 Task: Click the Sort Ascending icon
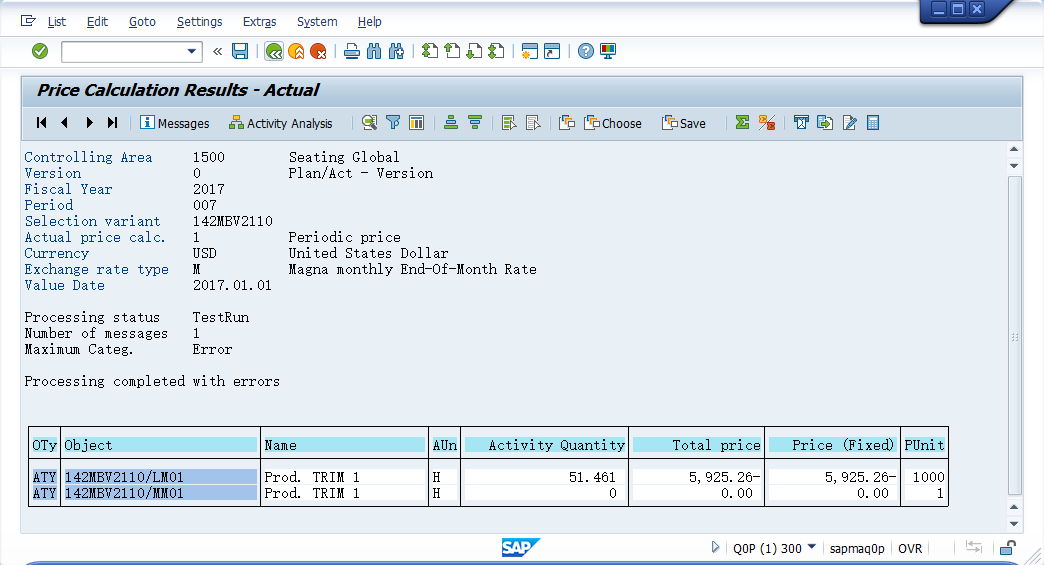[451, 122]
